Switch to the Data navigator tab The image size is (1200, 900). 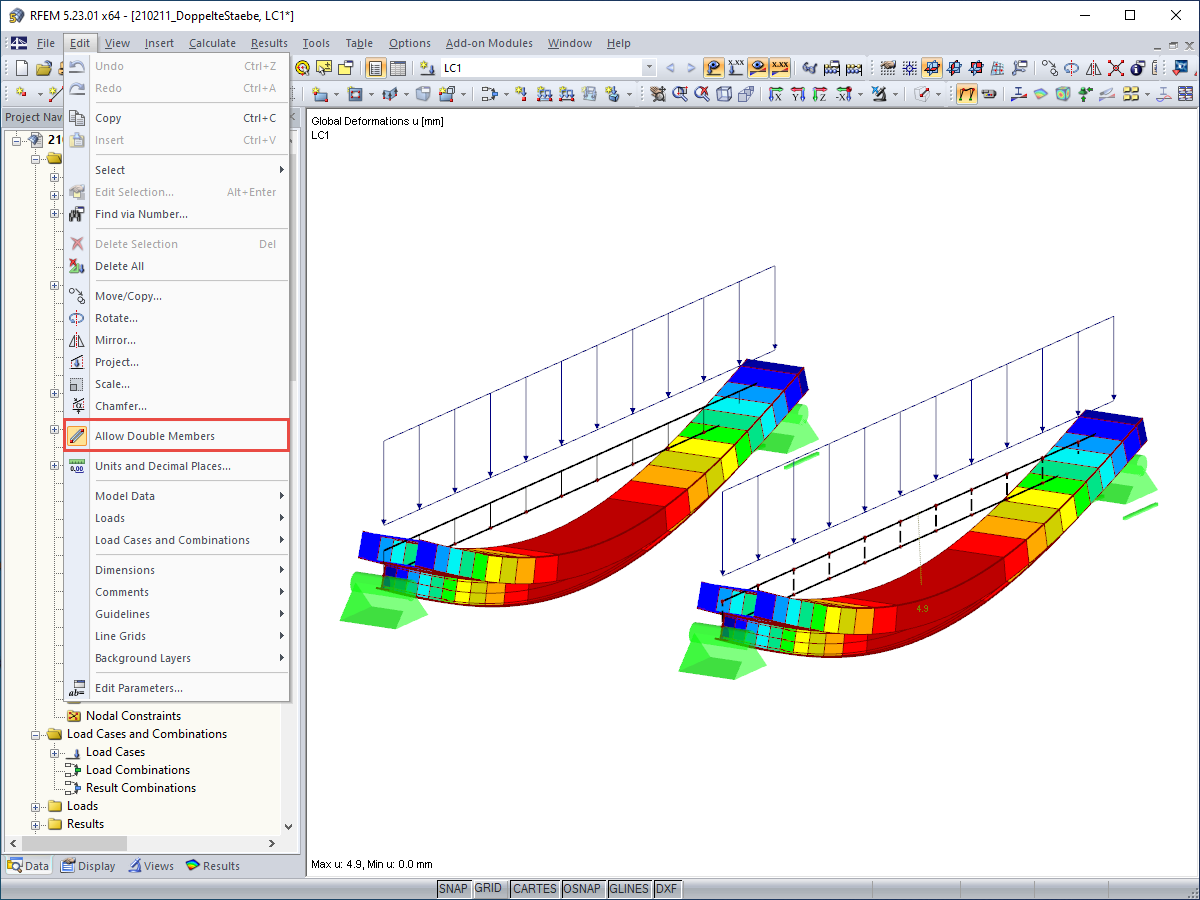[28, 866]
